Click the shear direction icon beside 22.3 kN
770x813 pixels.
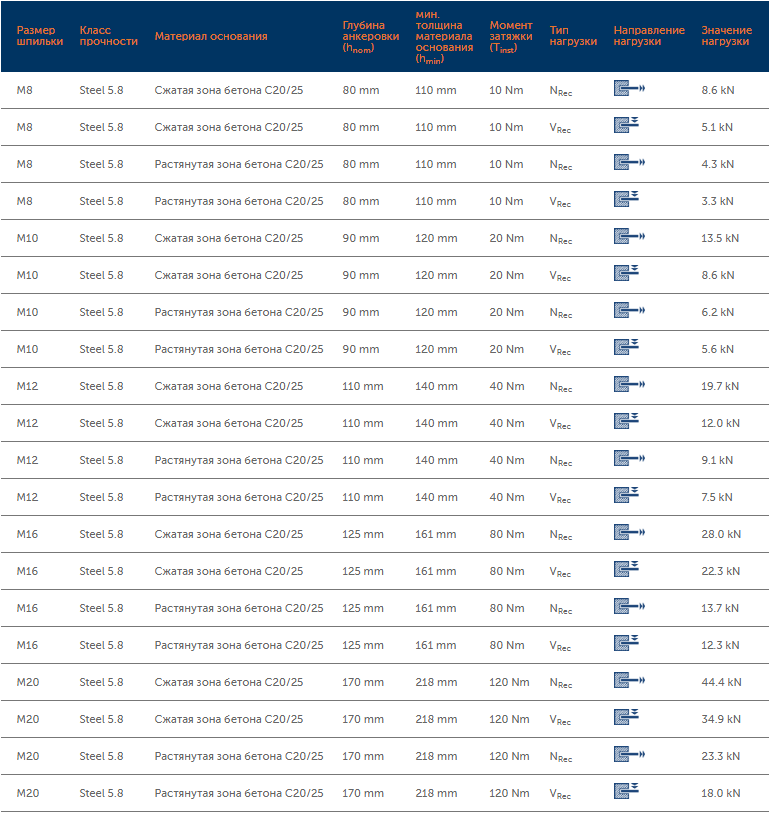(x=626, y=571)
